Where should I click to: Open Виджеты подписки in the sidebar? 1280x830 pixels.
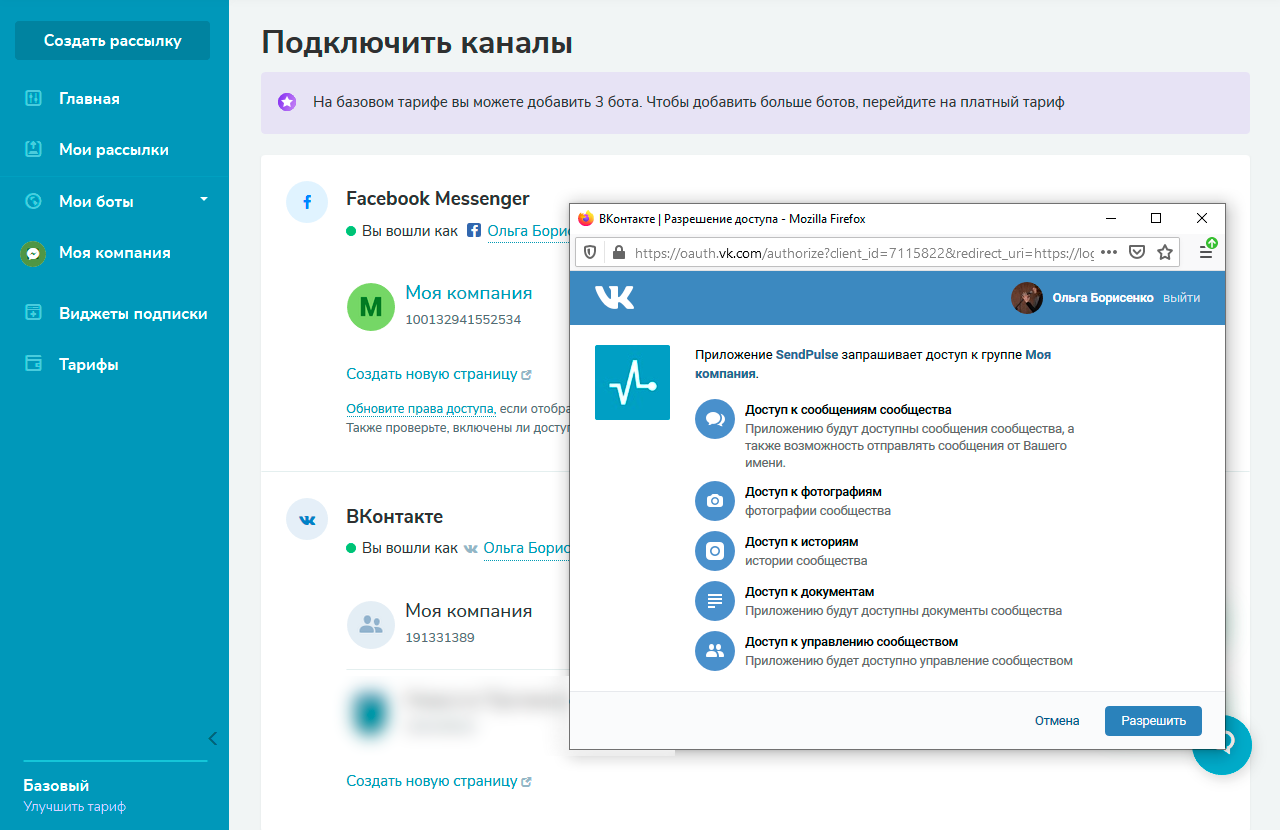coord(133,314)
